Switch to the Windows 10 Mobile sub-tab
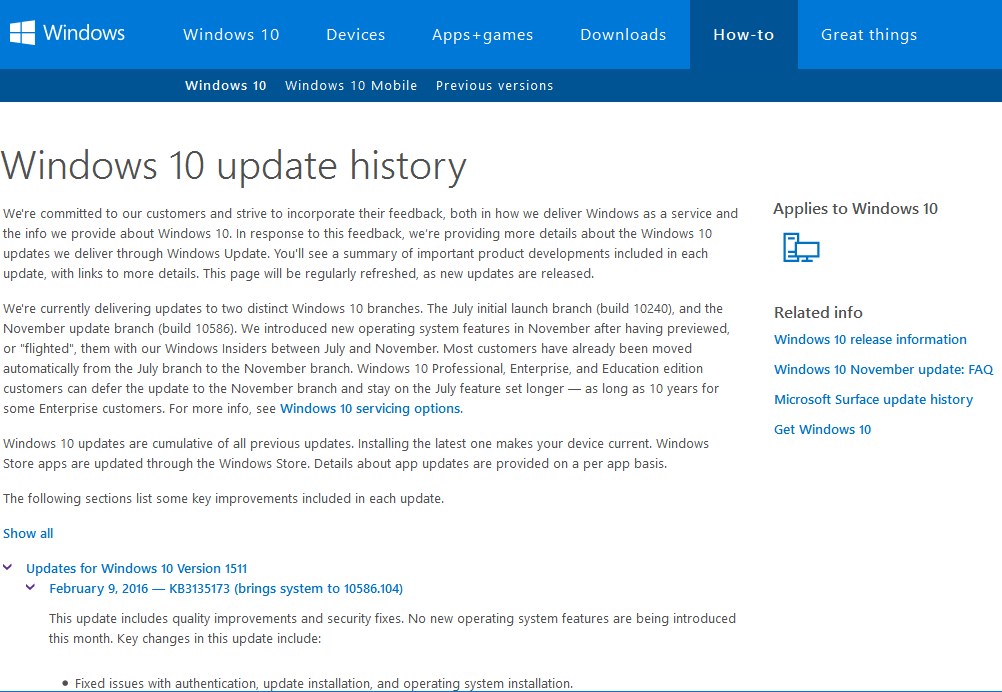 click(351, 86)
